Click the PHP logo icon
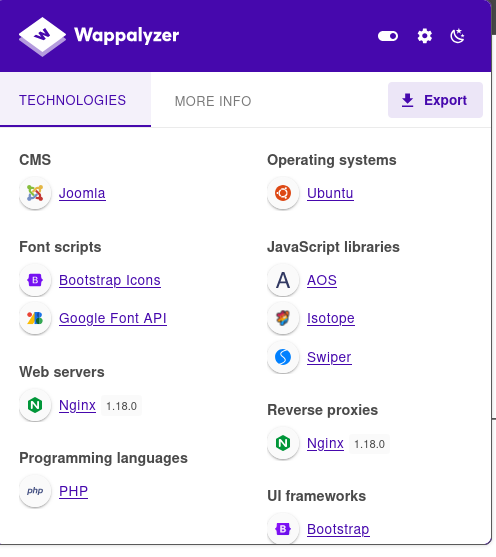Screen dimensions: 496x557 pos(35,491)
